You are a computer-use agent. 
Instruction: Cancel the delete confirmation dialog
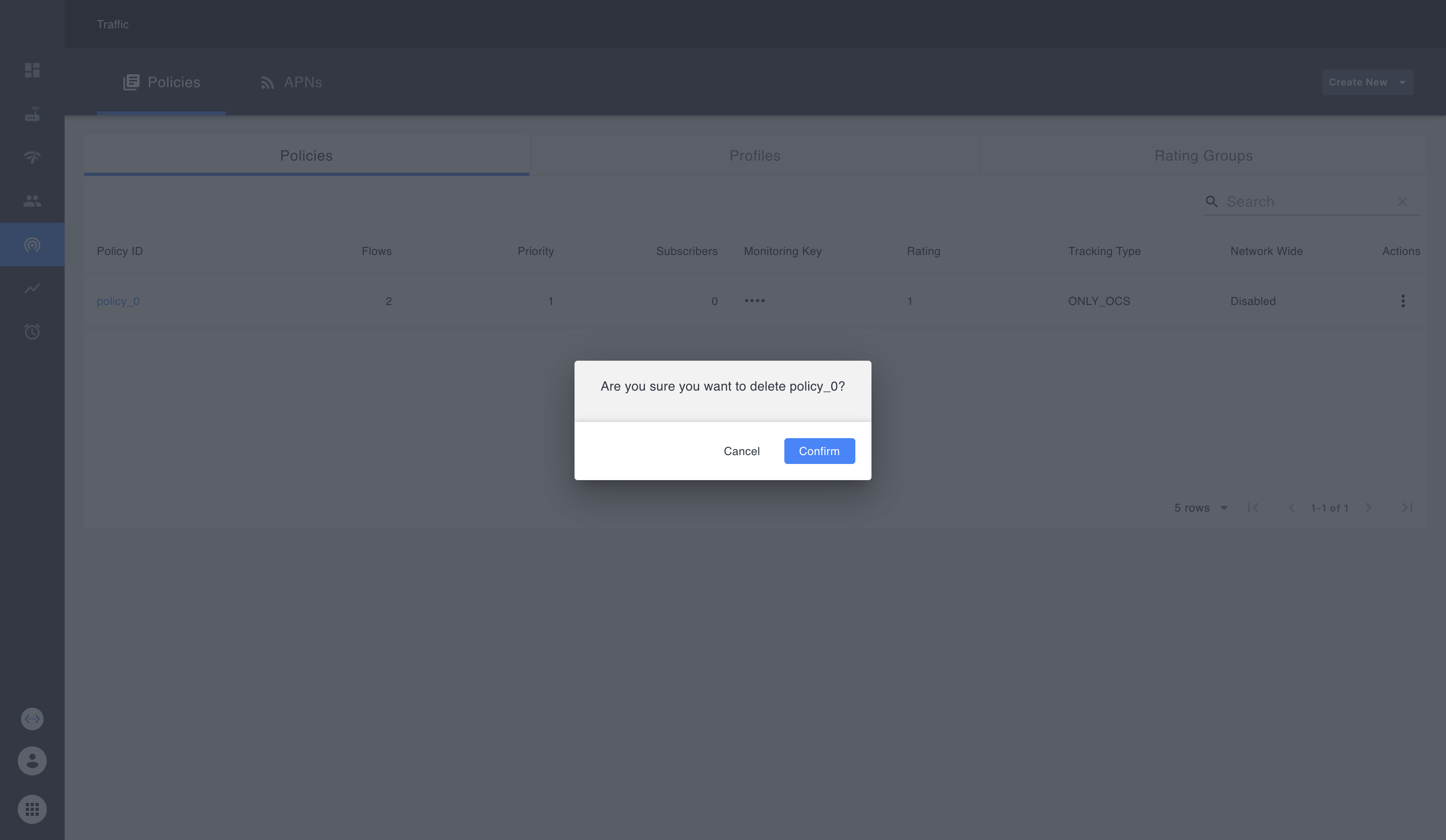[x=742, y=451]
